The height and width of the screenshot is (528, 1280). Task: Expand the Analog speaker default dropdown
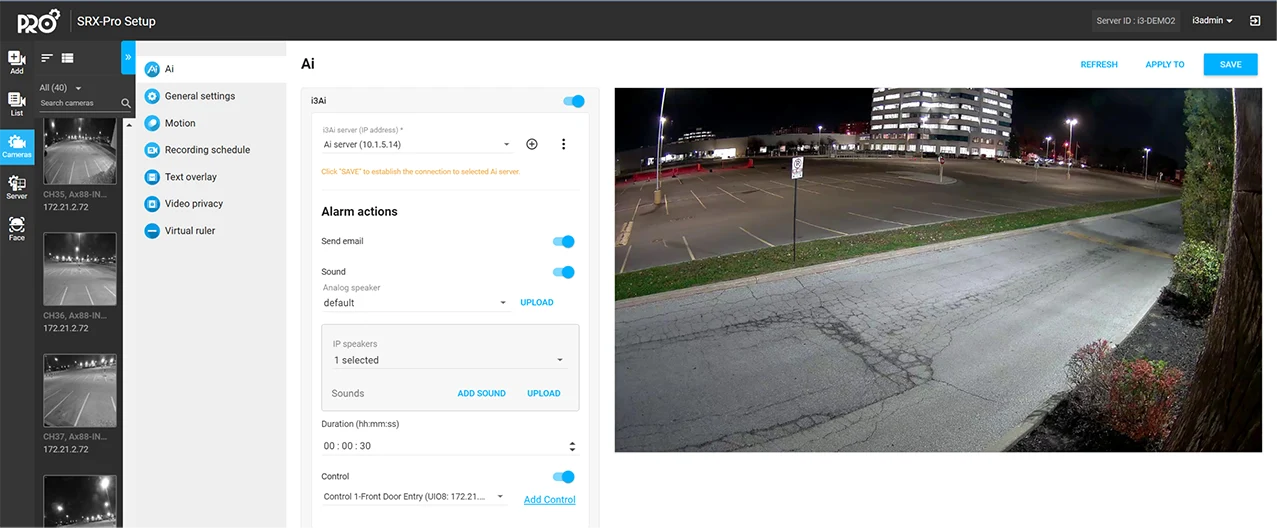point(415,303)
